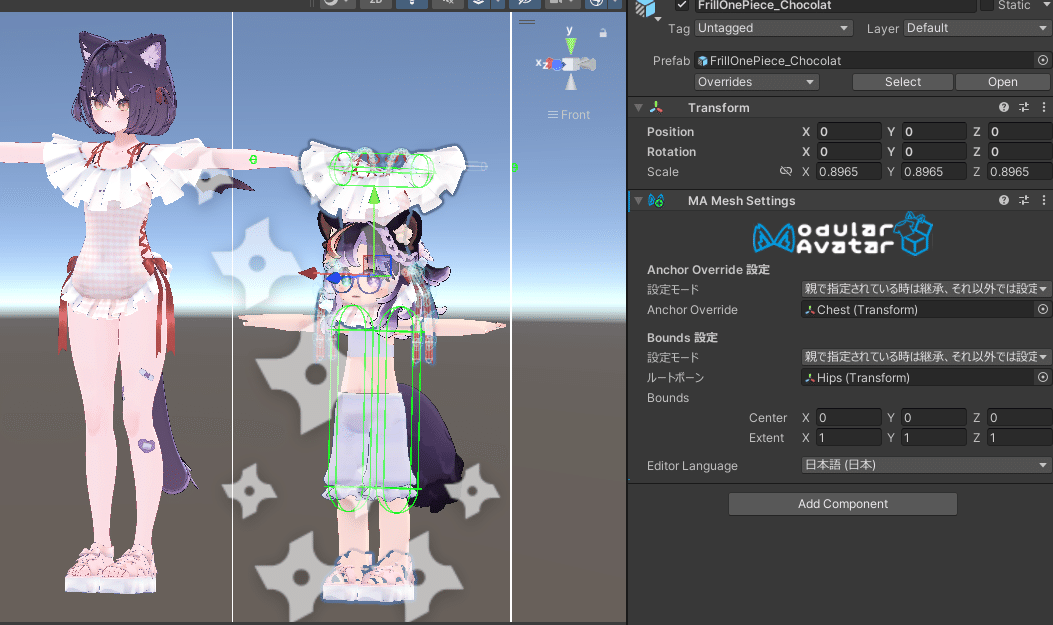Open the Editor Language dropdown 日本語
Screen dimensions: 1053x625
[x=925, y=465]
